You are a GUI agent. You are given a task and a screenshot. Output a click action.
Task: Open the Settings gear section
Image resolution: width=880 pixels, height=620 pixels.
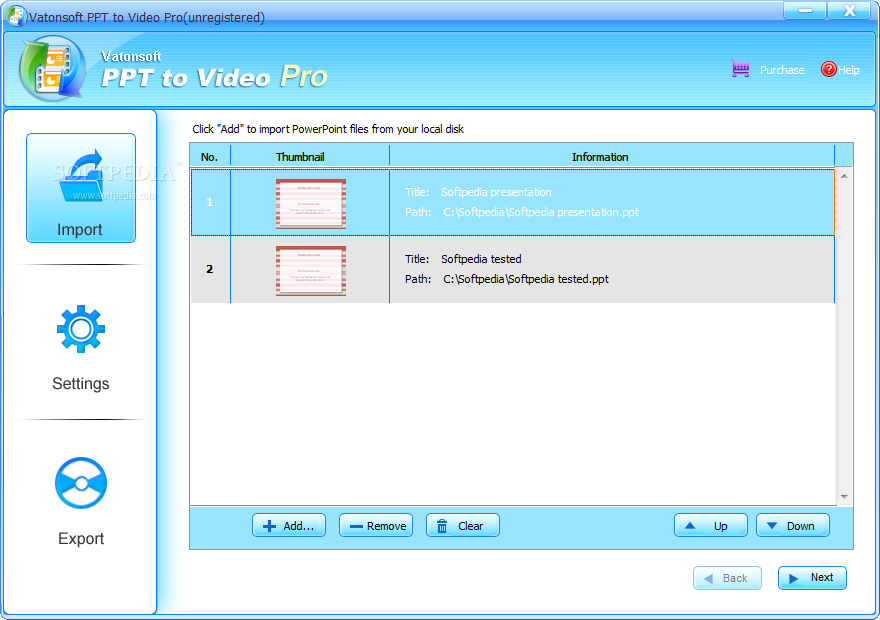[81, 348]
